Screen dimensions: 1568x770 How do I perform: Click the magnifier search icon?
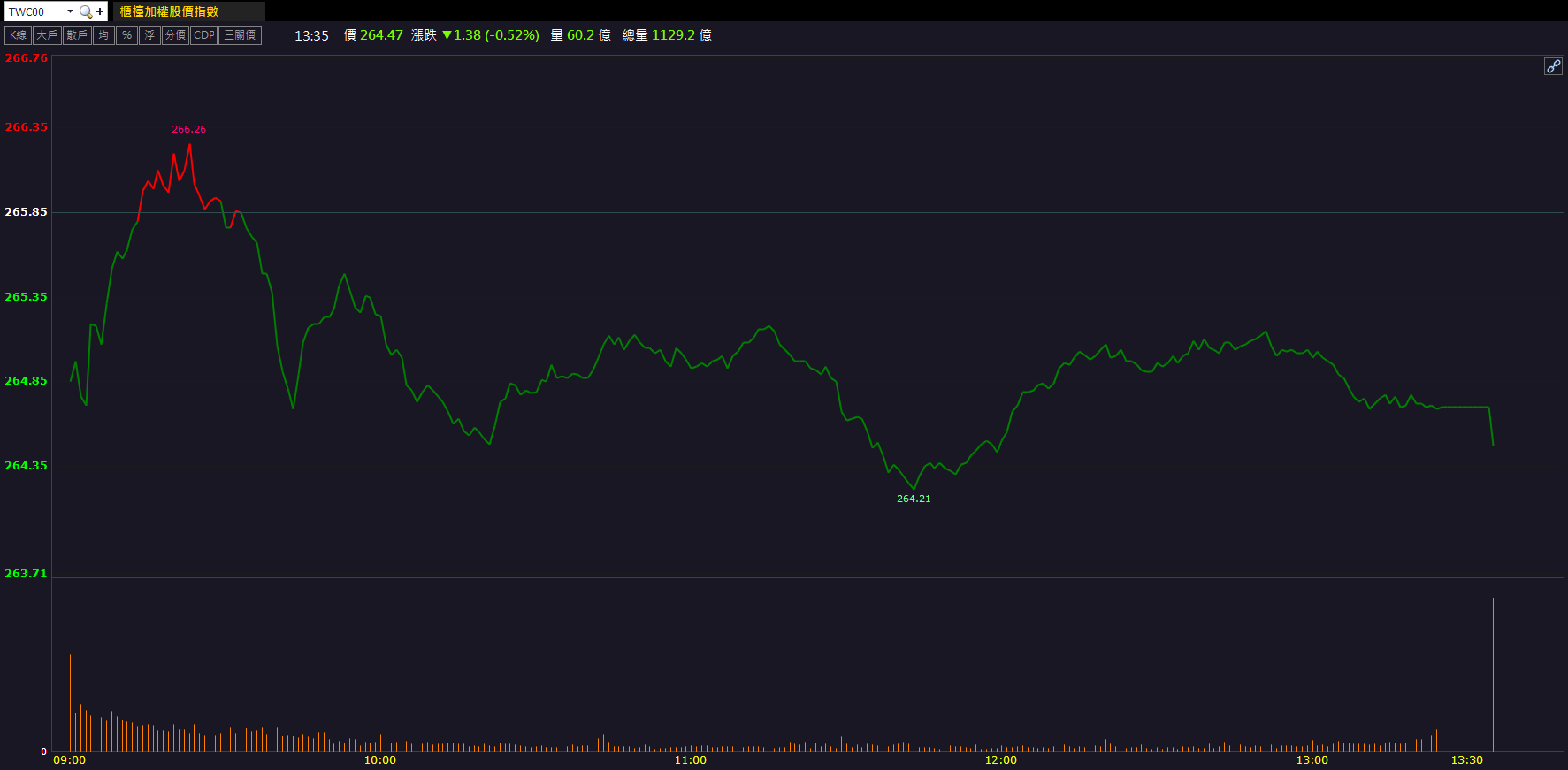click(85, 11)
